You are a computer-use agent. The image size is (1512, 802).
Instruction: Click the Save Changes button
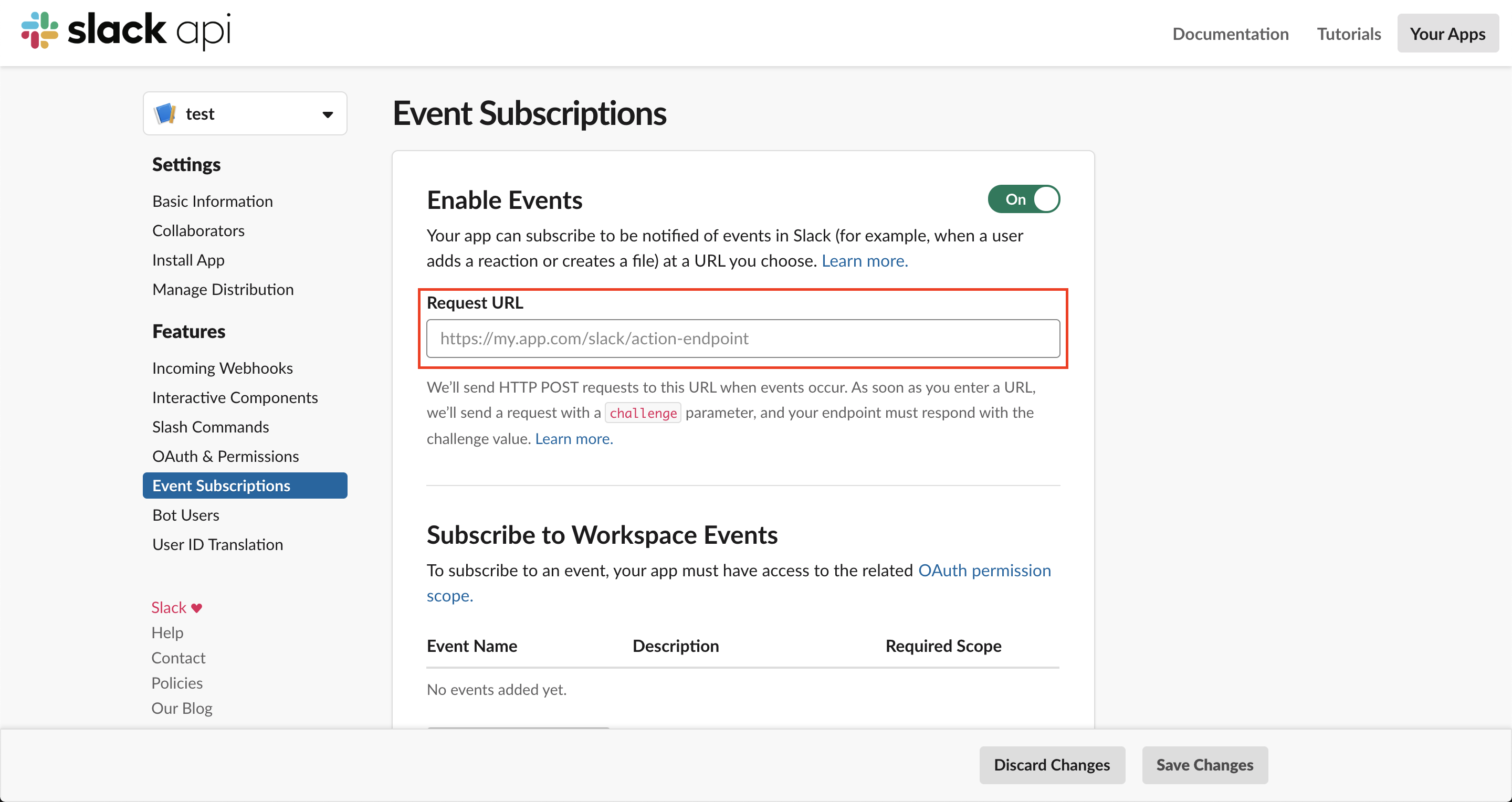tap(1204, 765)
